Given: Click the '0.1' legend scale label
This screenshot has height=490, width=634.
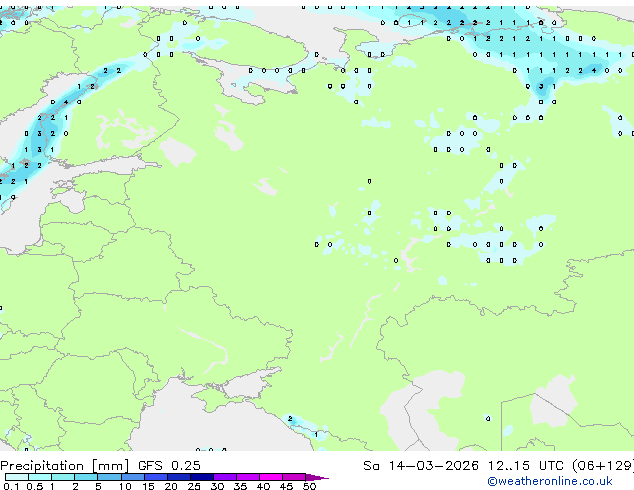Looking at the screenshot, I should click(11, 486).
